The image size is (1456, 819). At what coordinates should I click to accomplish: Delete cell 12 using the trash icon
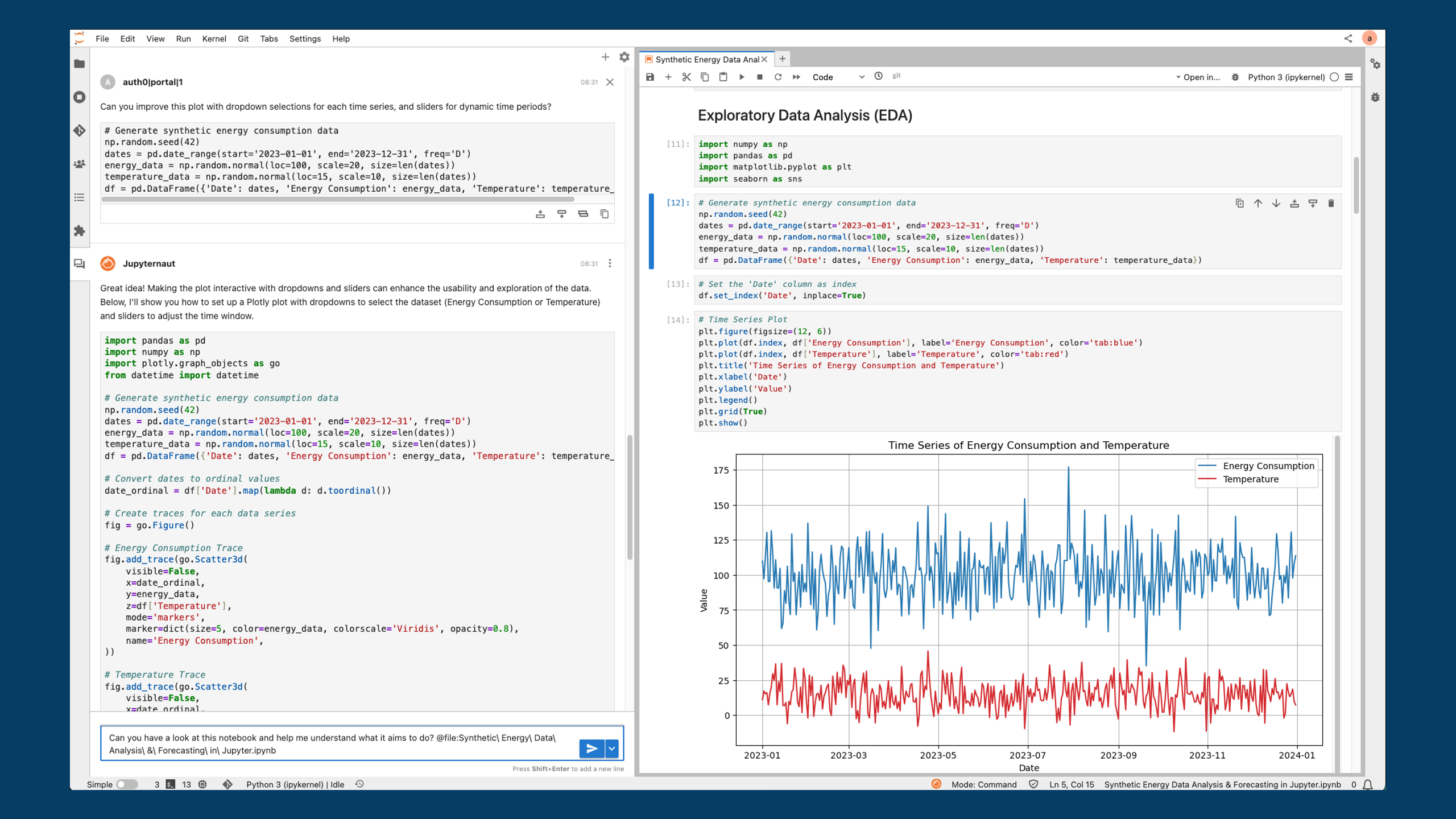(x=1330, y=203)
